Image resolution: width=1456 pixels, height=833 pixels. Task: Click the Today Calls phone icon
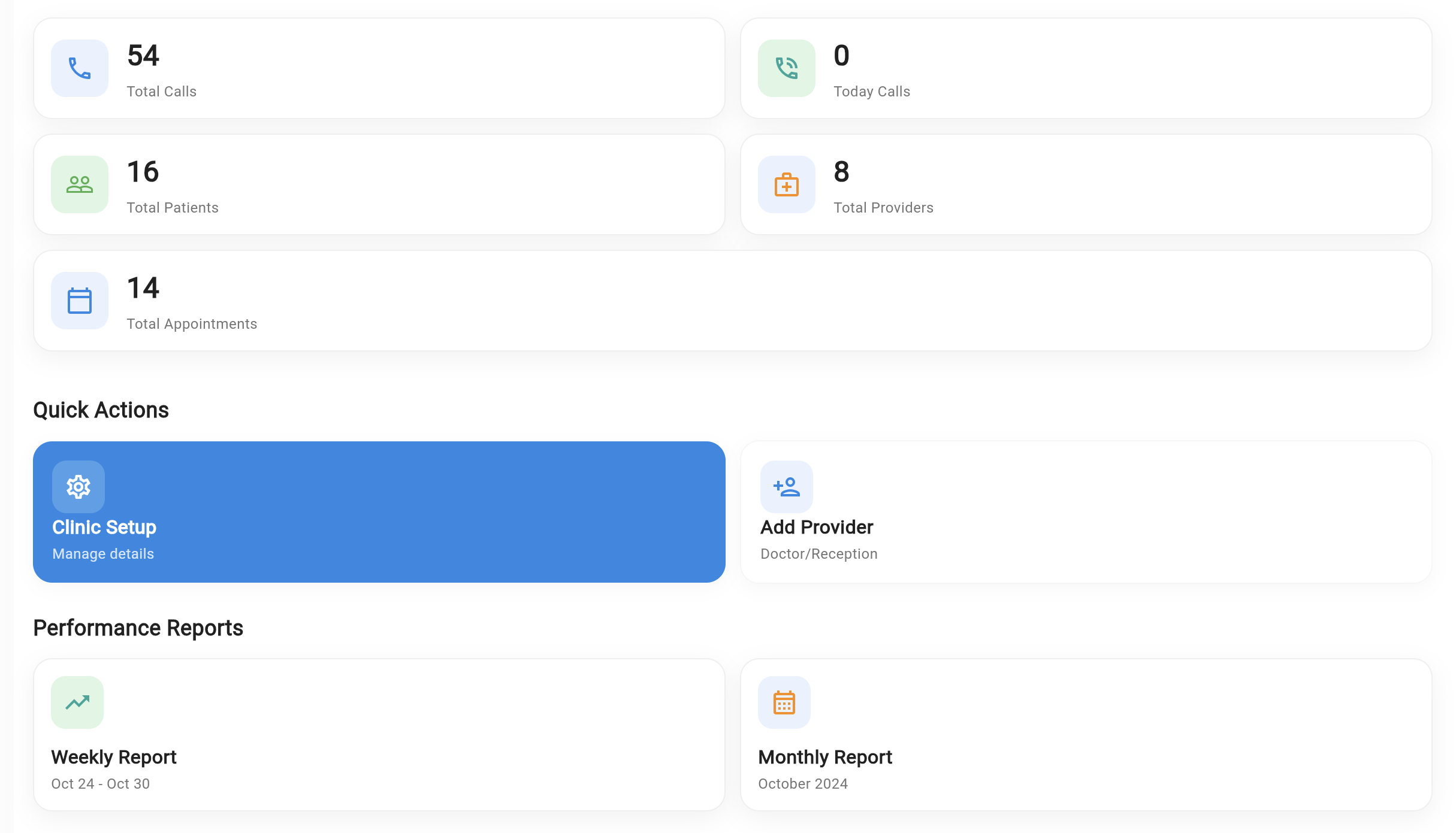(786, 68)
